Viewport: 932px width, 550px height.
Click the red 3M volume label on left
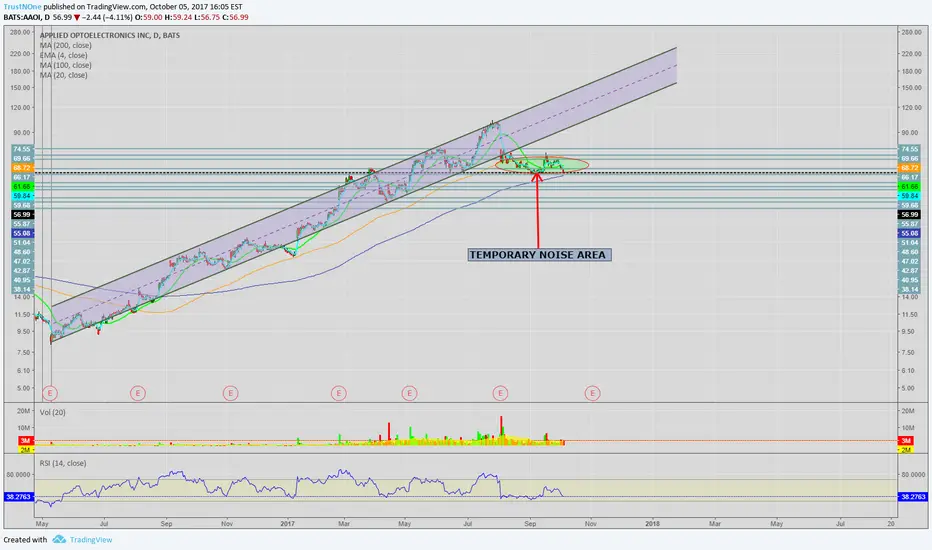point(25,441)
